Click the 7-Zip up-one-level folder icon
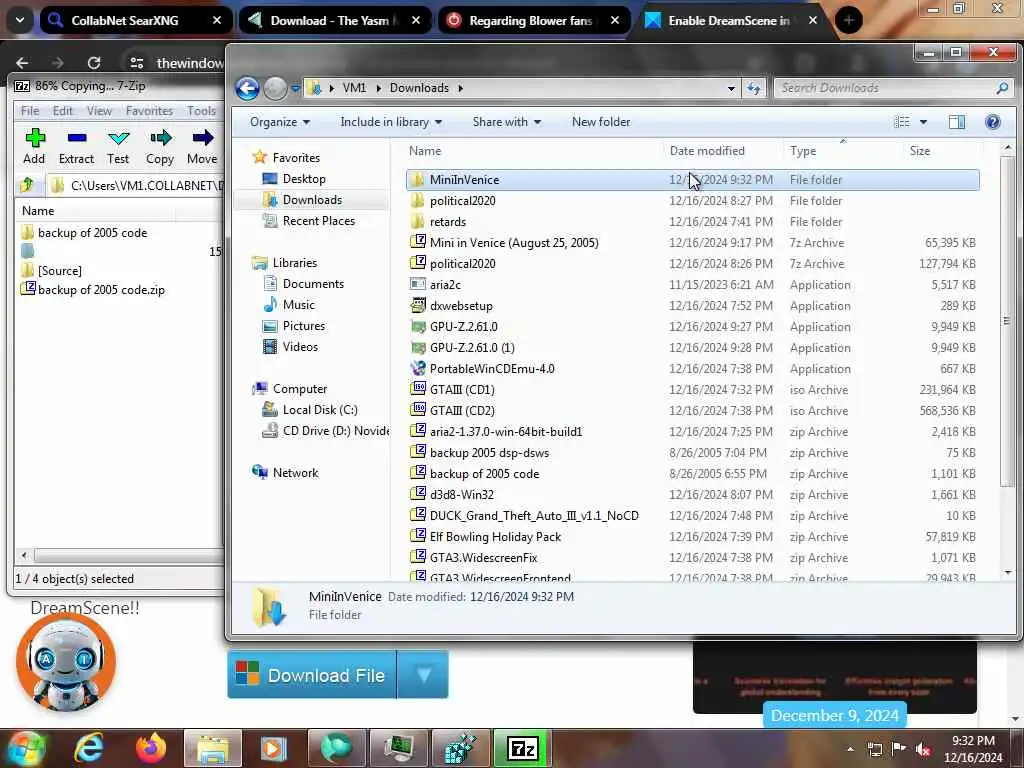Viewport: 1024px width, 768px height. (x=27, y=185)
